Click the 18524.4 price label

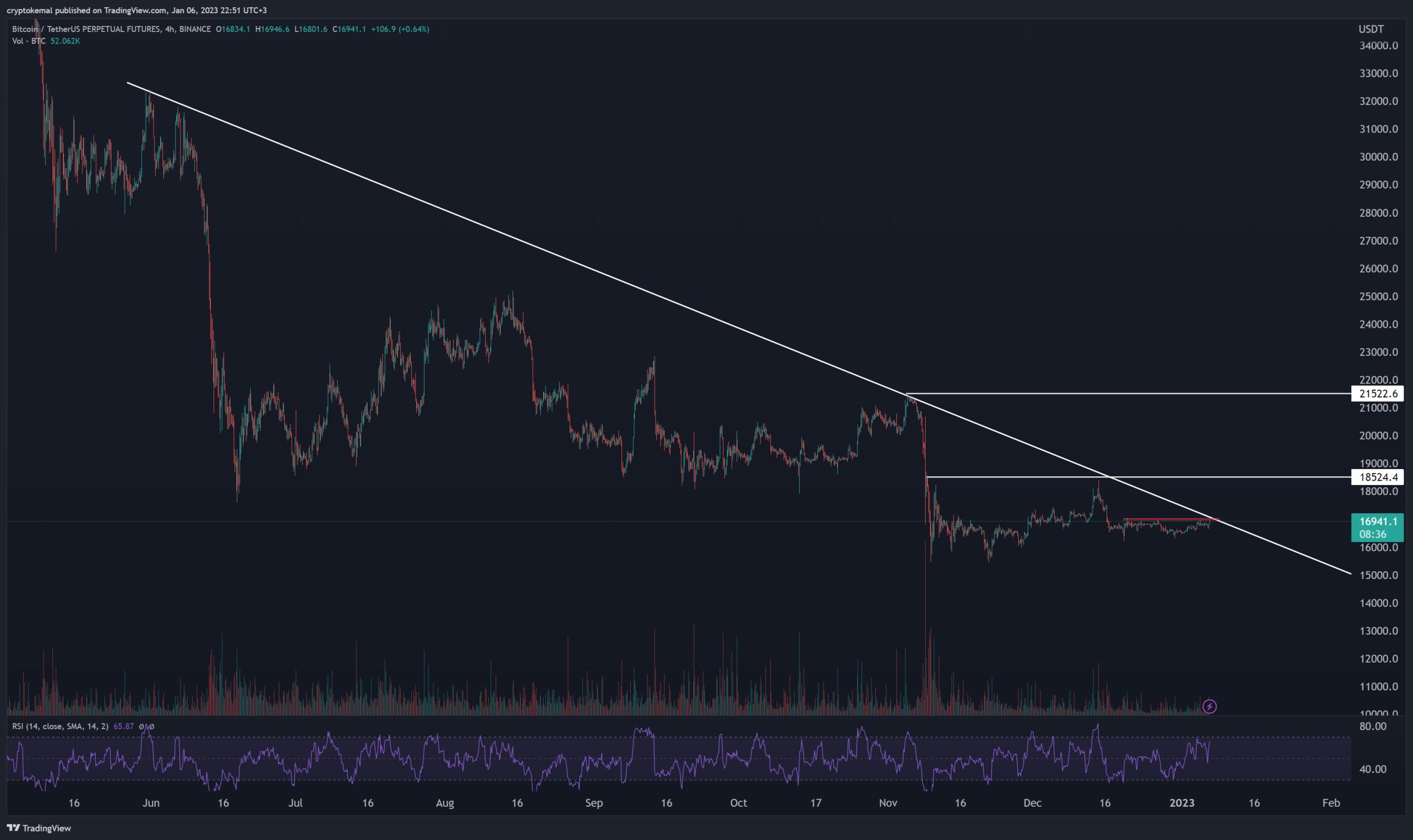pos(1378,477)
